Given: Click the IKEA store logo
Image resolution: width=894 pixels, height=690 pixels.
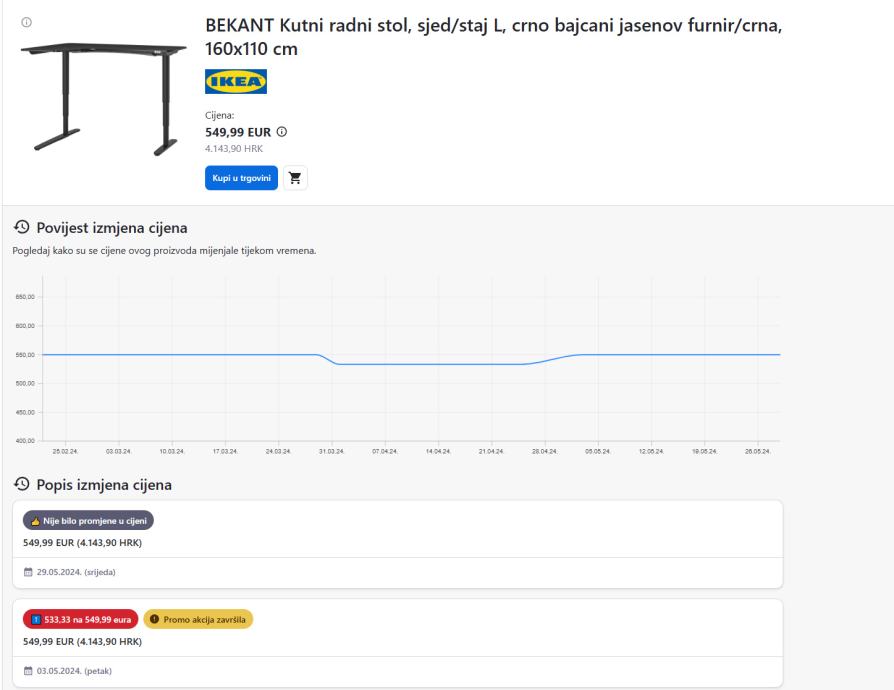Looking at the screenshot, I should (235, 82).
